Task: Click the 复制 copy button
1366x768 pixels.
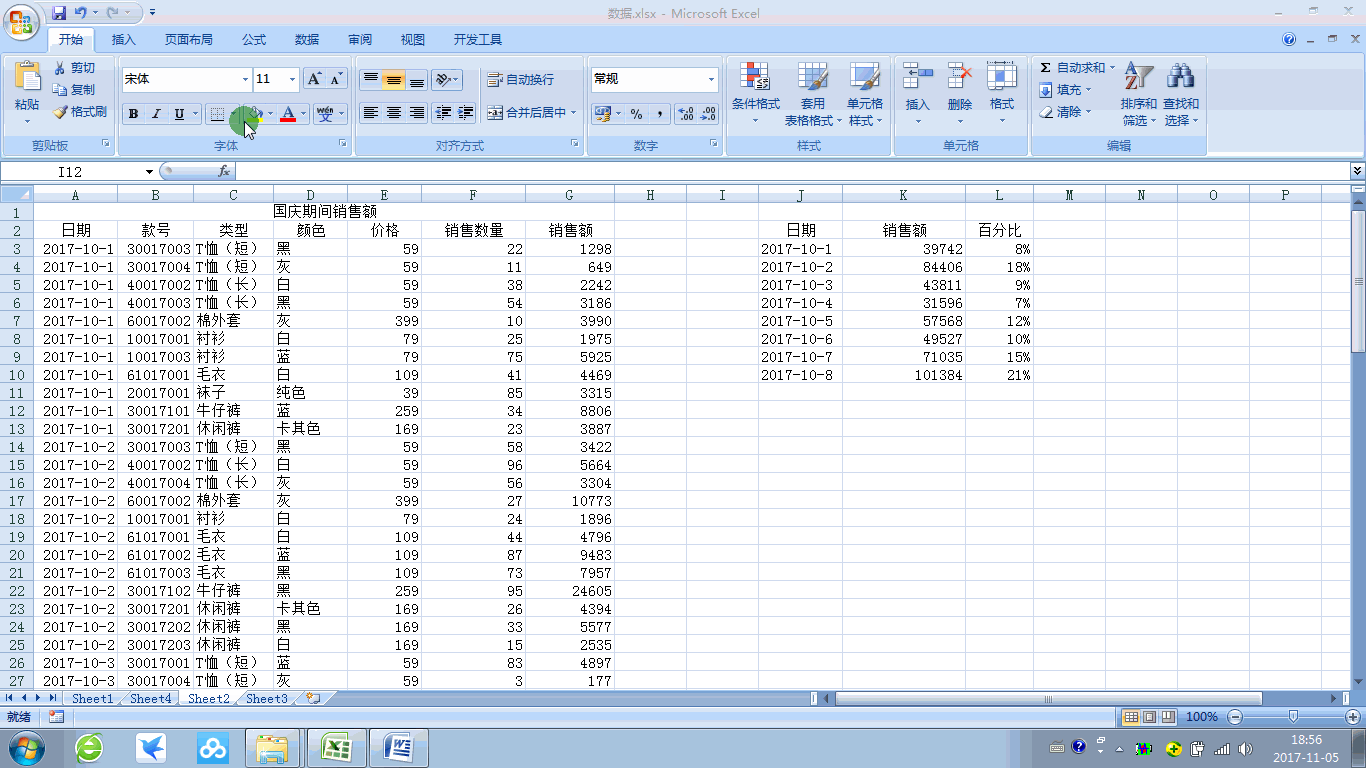Action: pyautogui.click(x=75, y=90)
